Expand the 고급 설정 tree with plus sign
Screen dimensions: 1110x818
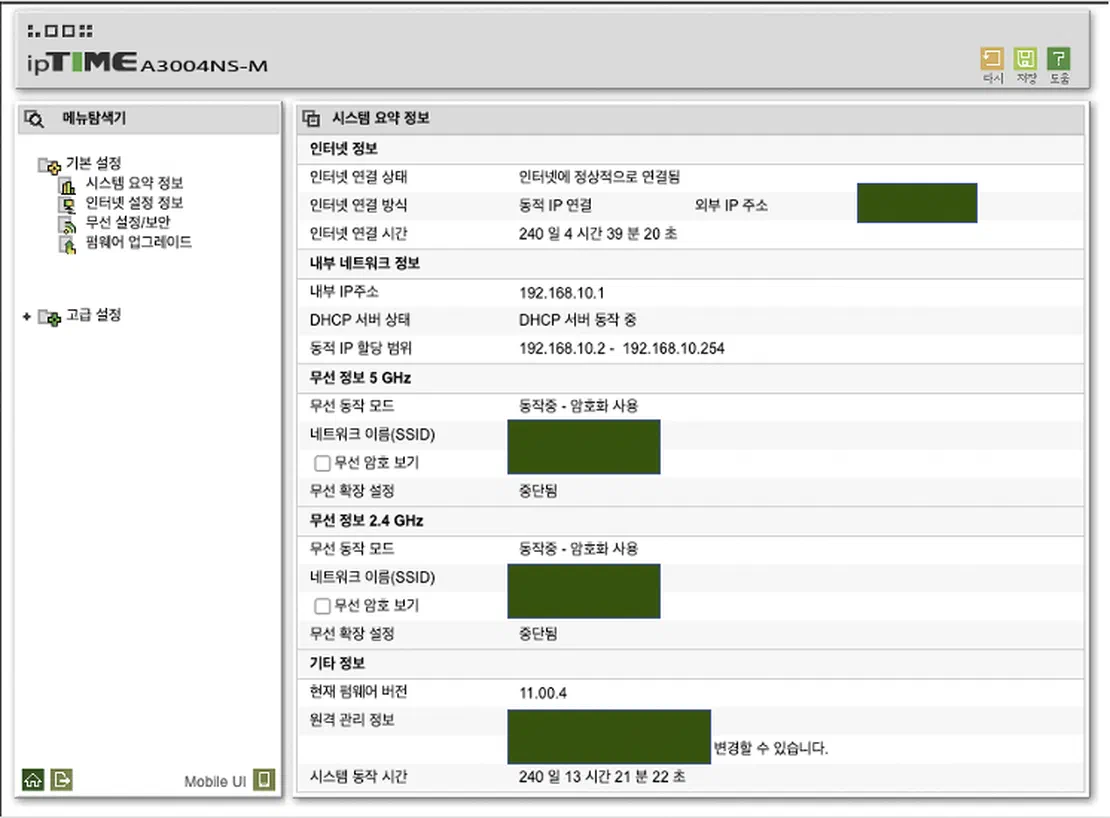(27, 316)
